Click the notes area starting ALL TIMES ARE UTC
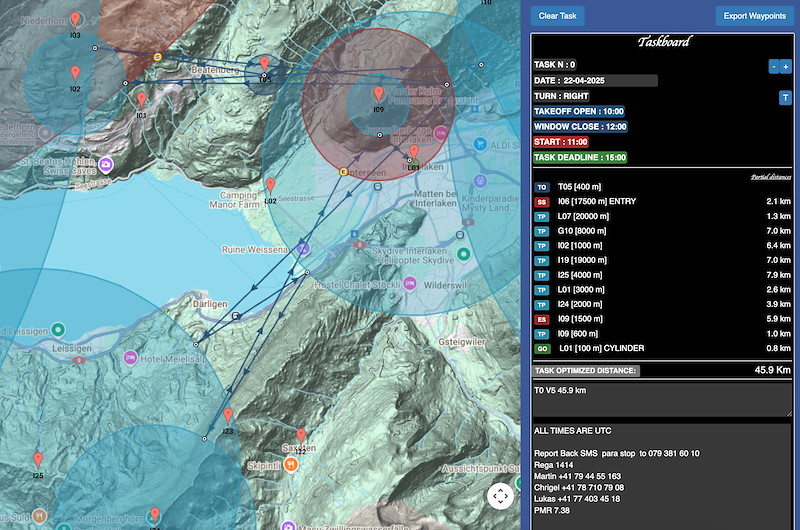 (x=662, y=475)
